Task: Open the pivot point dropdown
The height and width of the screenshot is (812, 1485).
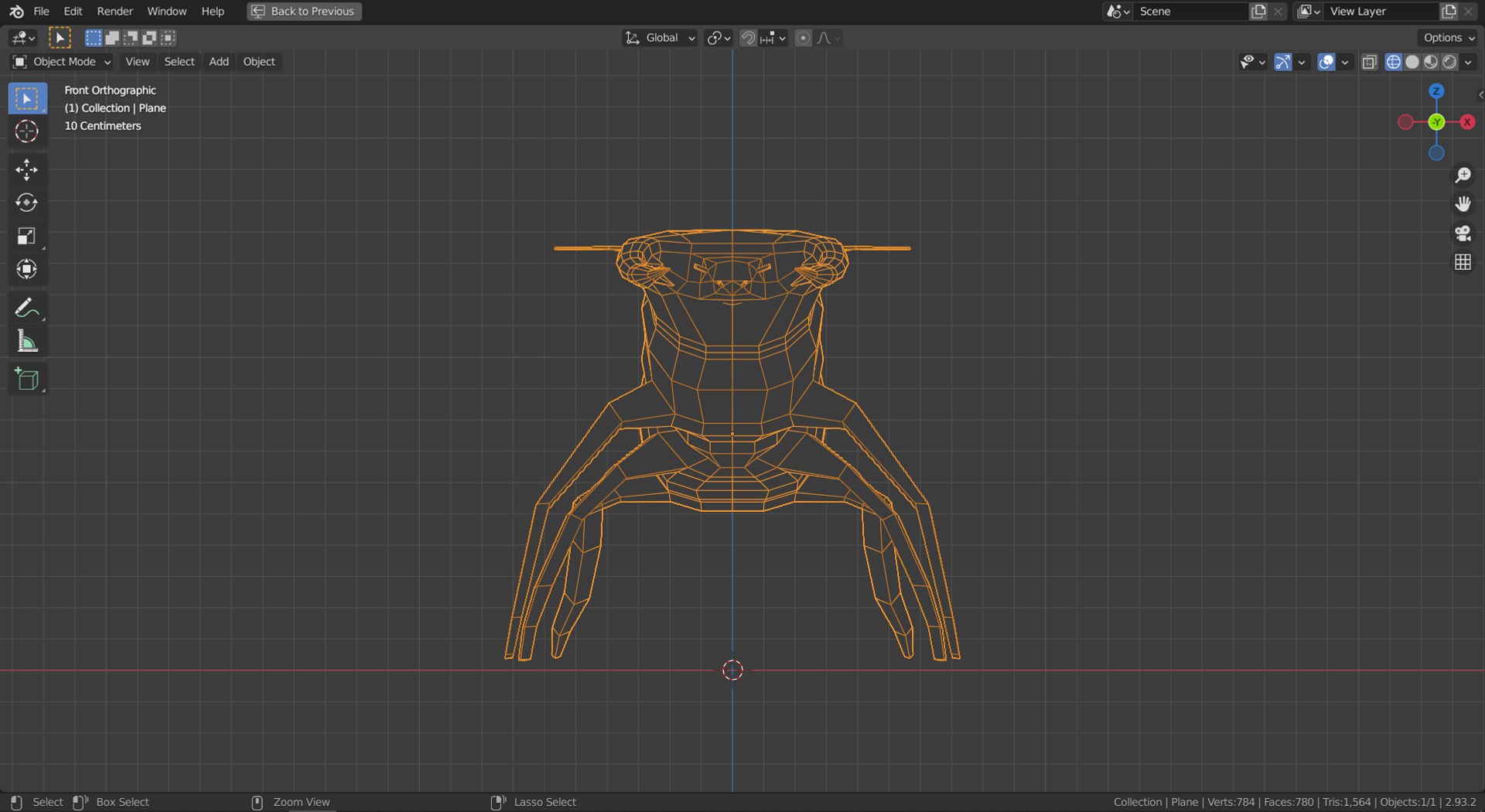Action: click(719, 38)
